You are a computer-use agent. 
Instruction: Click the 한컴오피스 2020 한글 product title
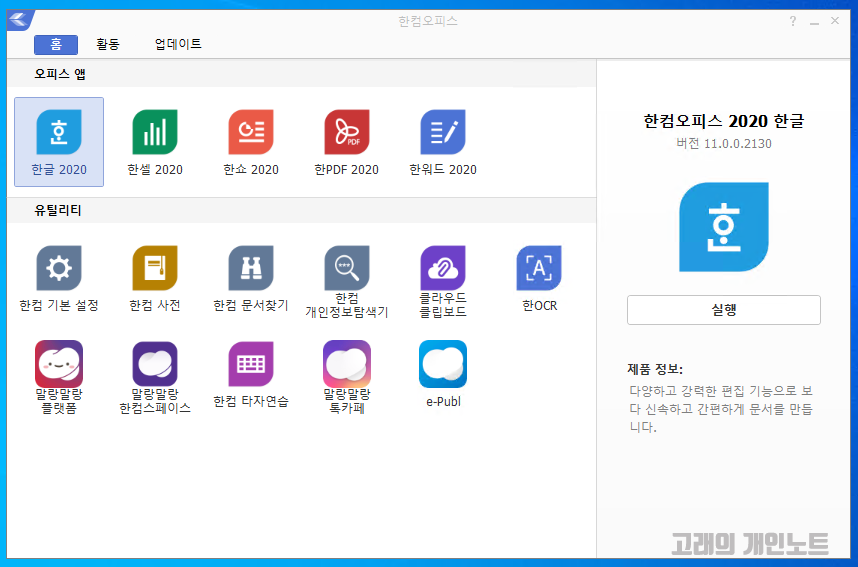724,121
